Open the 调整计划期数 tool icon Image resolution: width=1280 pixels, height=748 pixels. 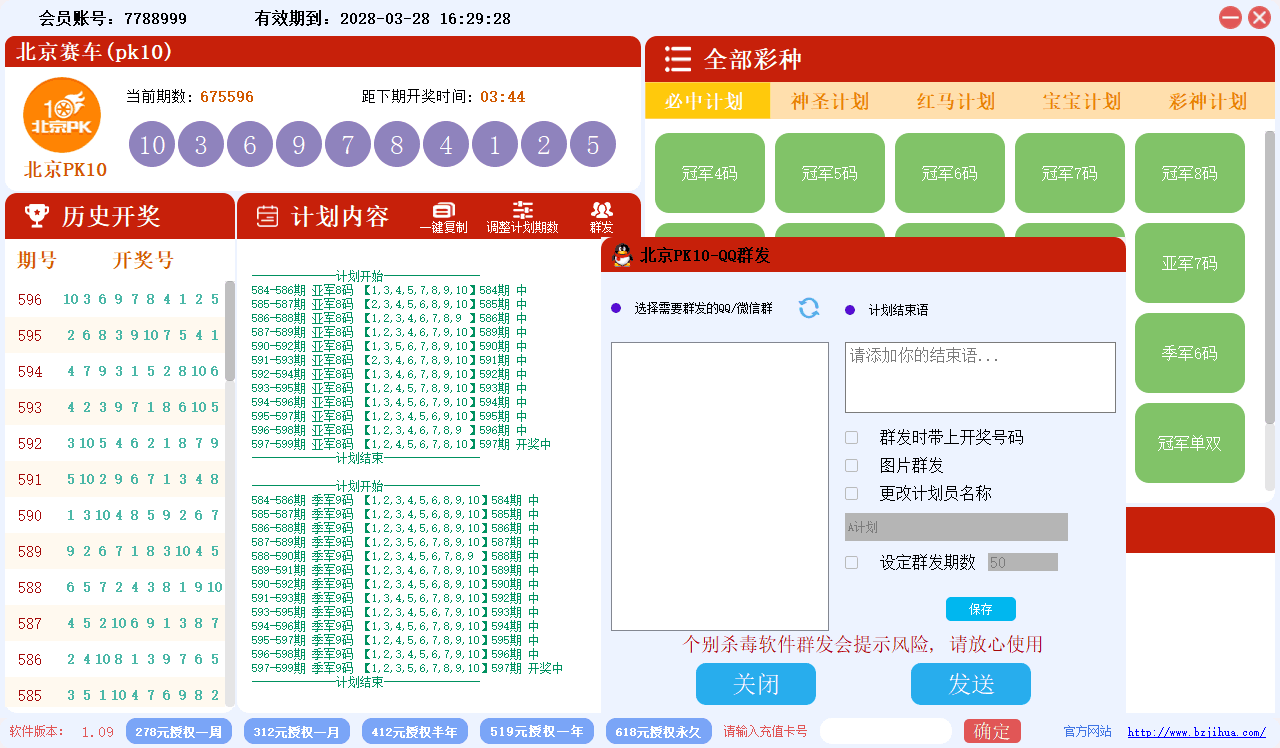[x=522, y=210]
